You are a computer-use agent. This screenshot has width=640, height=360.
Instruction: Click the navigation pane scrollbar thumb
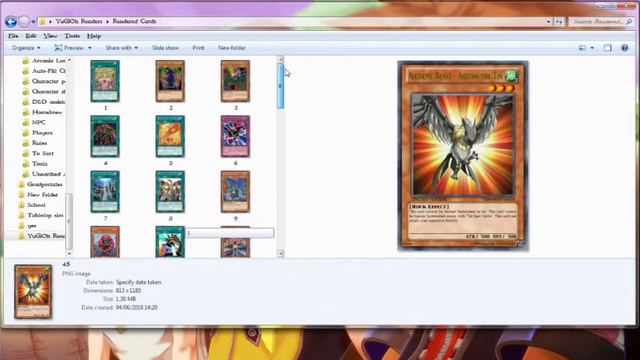click(x=69, y=221)
